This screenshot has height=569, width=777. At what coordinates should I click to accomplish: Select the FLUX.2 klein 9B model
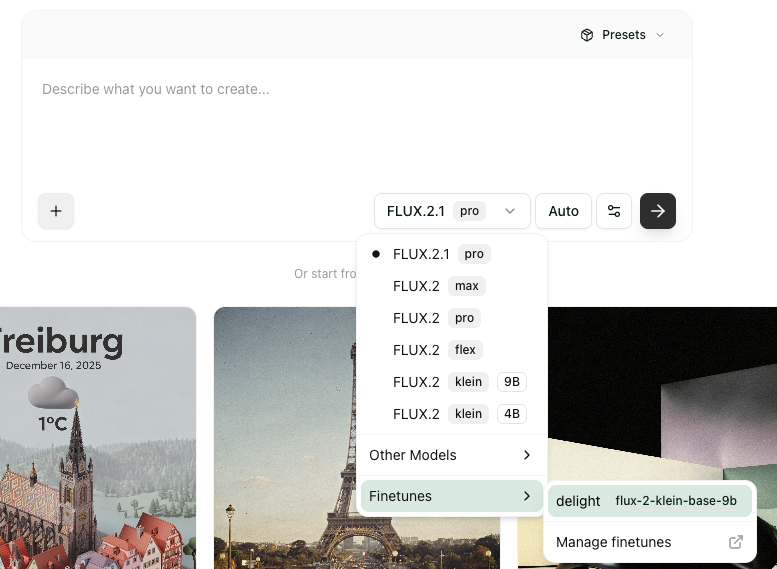click(451, 382)
